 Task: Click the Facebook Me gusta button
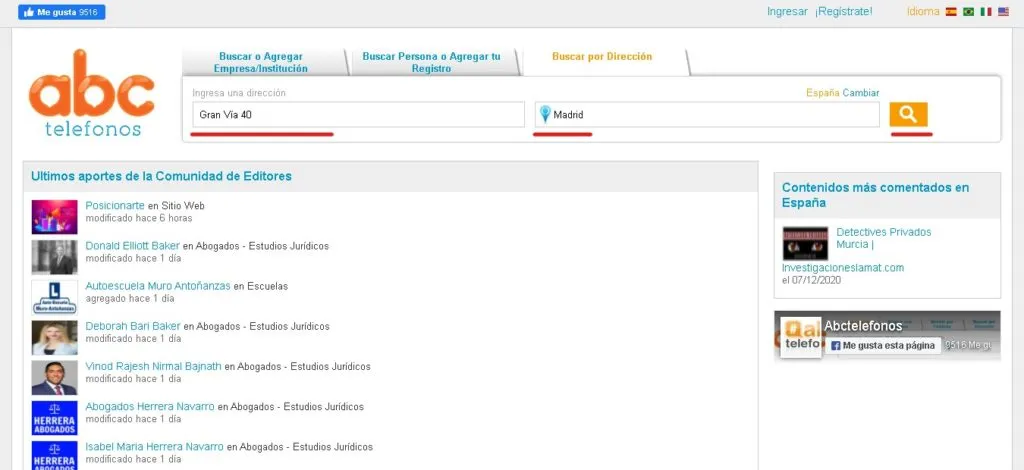pos(47,12)
